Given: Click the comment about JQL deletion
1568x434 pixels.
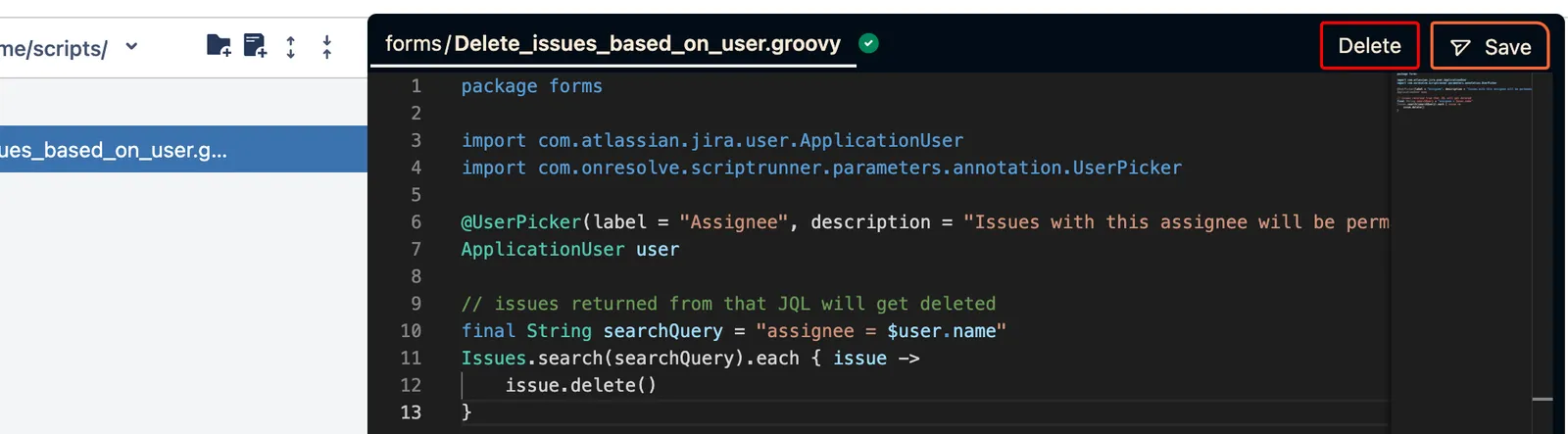Looking at the screenshot, I should coord(728,304).
